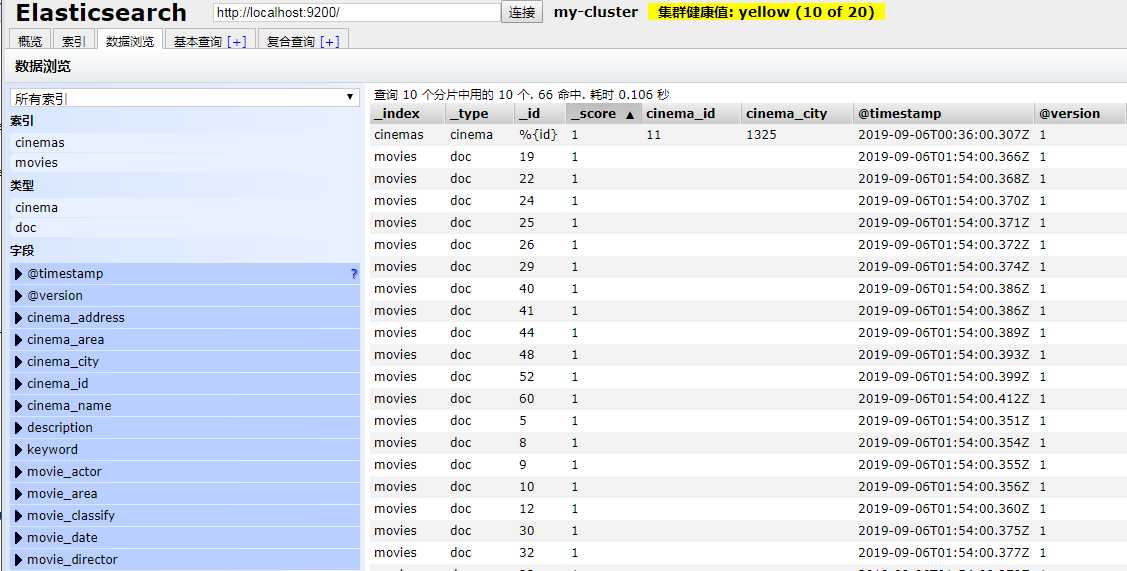Click the _score column sort arrow
The height and width of the screenshot is (571, 1127).
pos(630,115)
